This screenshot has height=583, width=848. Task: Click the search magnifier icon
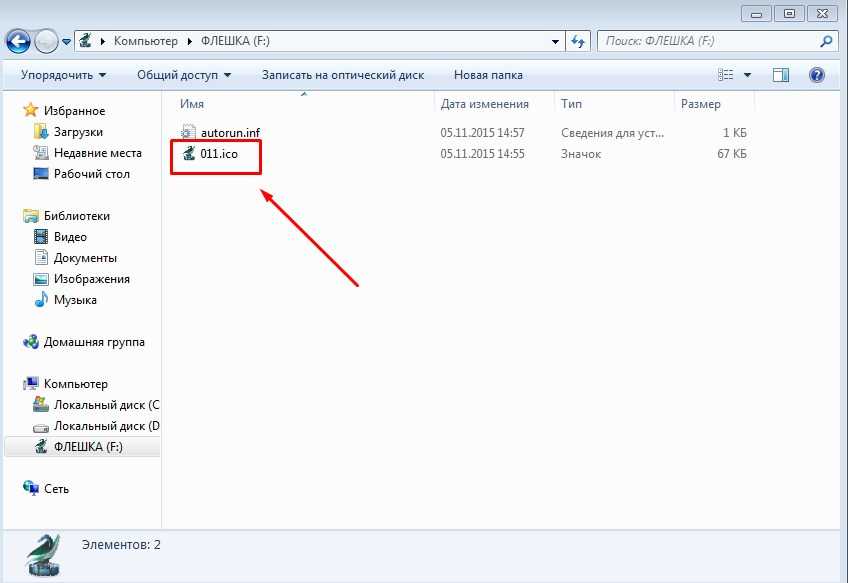(x=826, y=41)
